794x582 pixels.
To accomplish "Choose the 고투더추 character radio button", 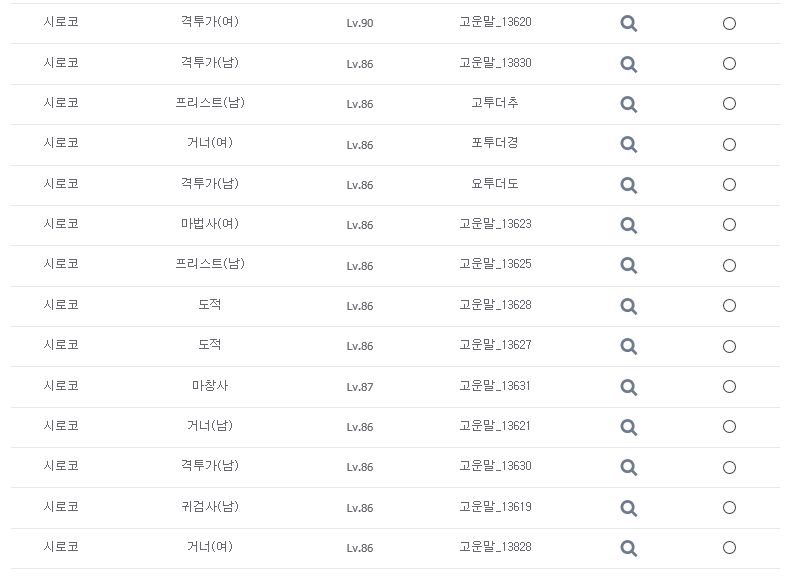I will coord(729,104).
